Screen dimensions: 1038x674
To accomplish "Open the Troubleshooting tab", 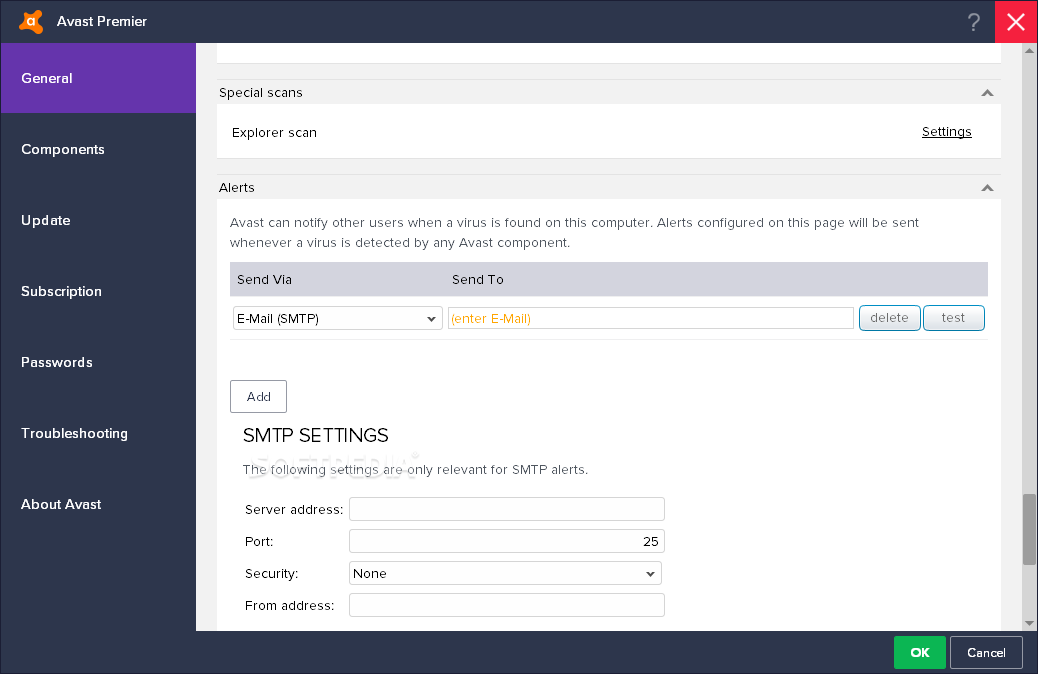I will [74, 433].
